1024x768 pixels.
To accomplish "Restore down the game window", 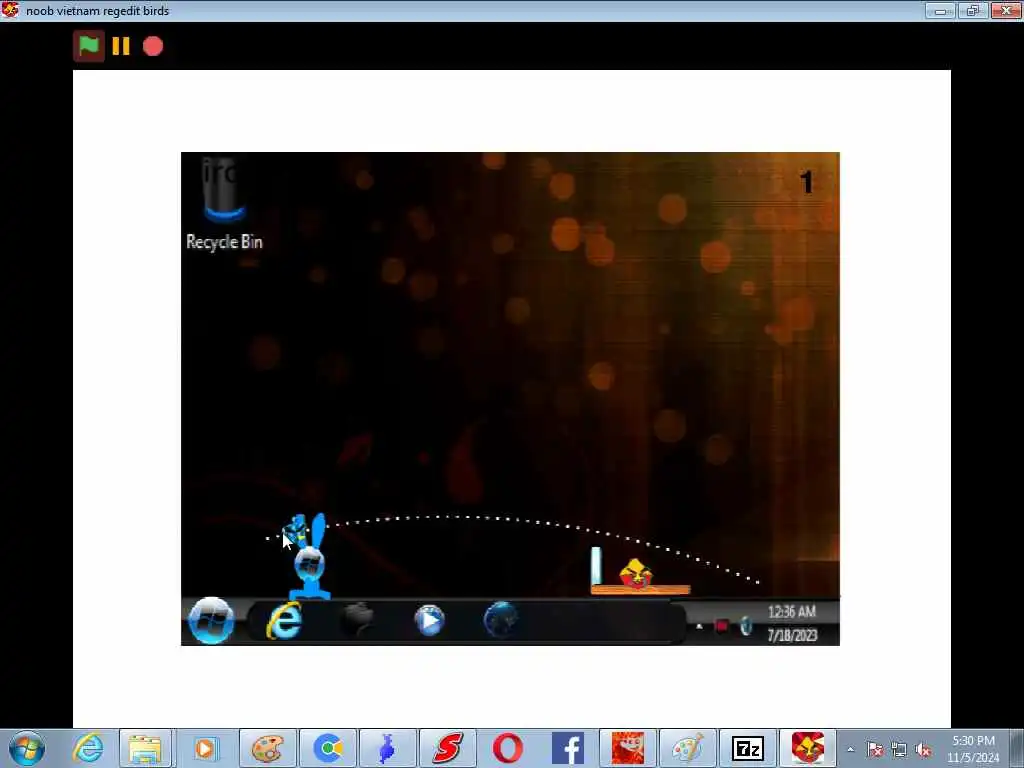I will [x=972, y=10].
